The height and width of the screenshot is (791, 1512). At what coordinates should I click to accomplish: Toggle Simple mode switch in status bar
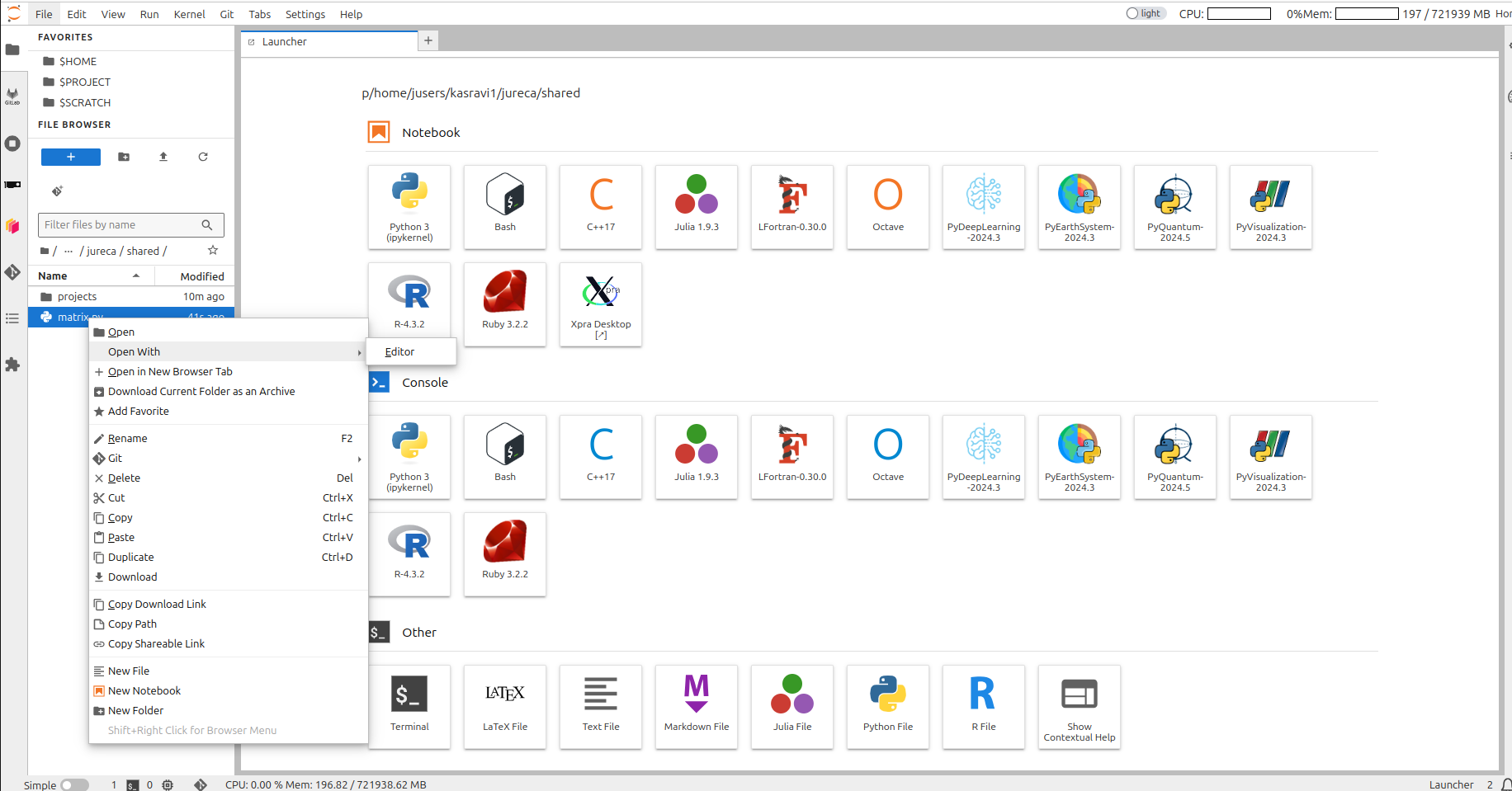click(x=74, y=784)
